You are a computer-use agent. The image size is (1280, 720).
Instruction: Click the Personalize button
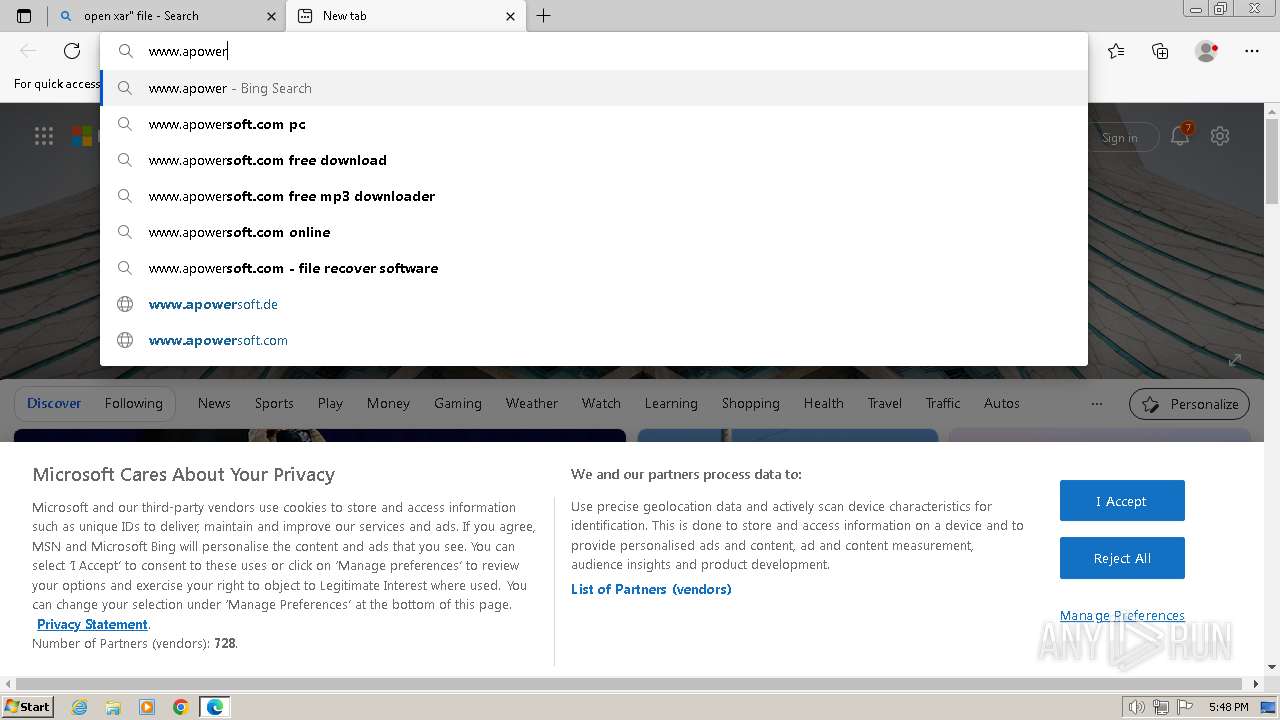(1189, 404)
